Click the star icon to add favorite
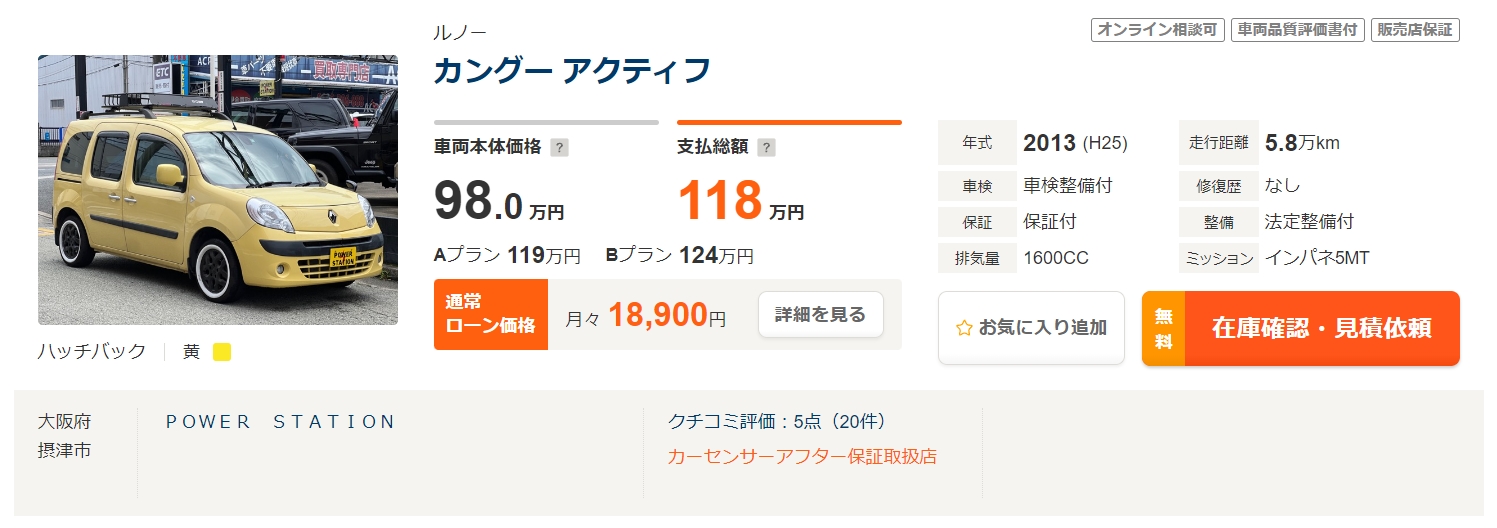The image size is (1497, 528). coord(964,328)
